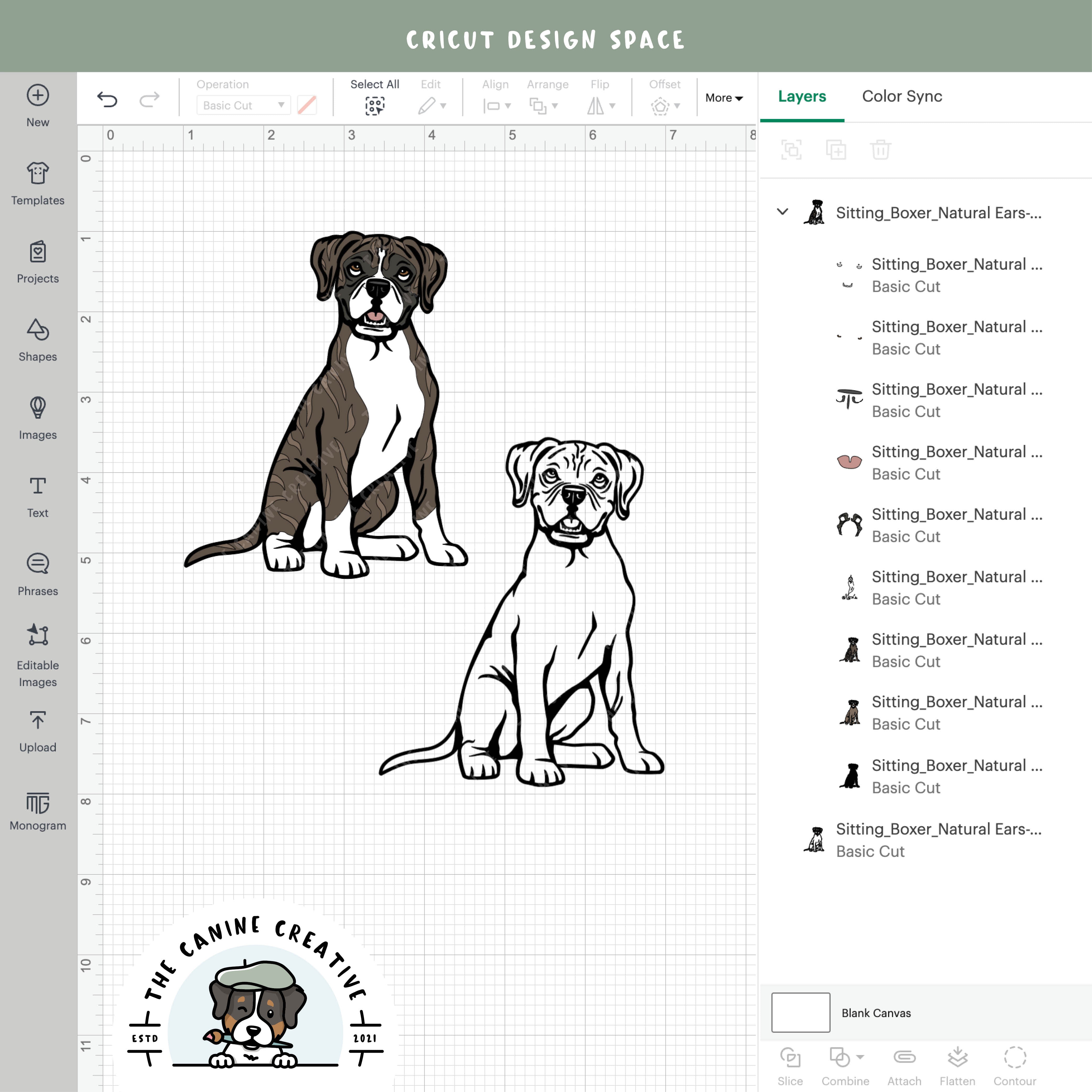Click the Attach icon
The width and height of the screenshot is (1092, 1092).
coord(904,1057)
